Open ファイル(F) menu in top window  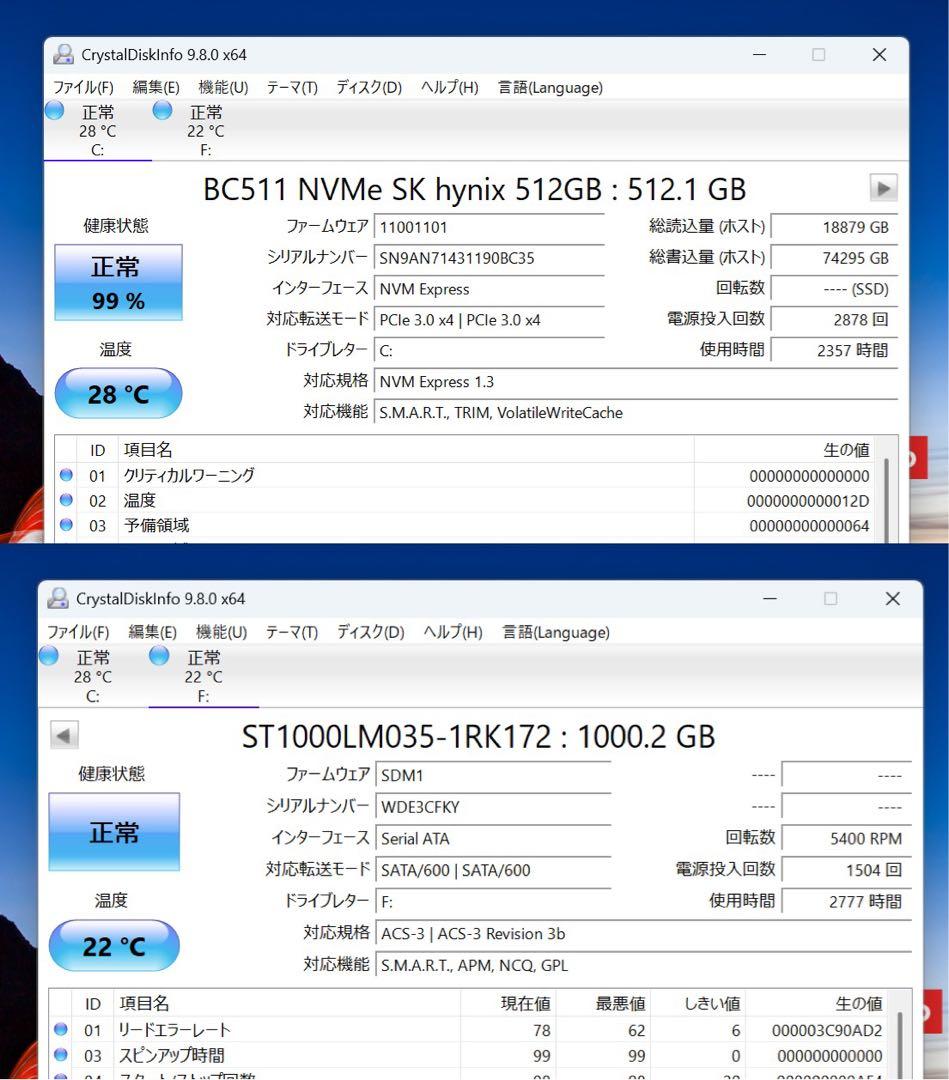point(83,87)
